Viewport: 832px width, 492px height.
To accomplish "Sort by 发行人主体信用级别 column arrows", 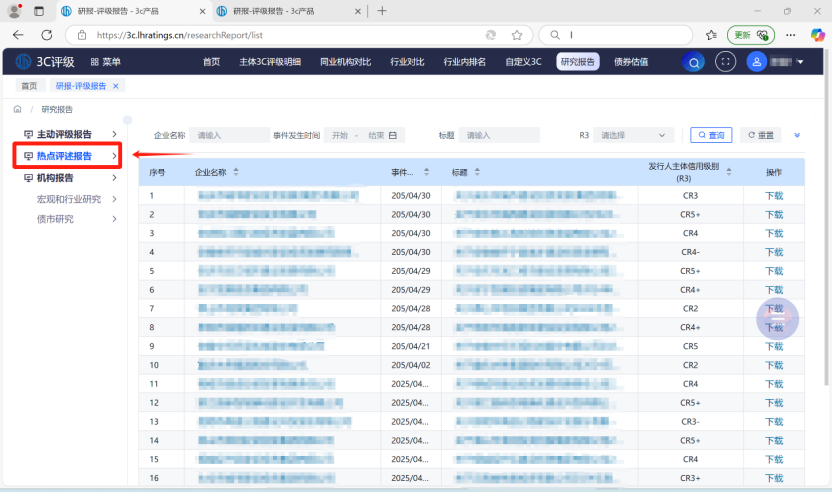I will pos(729,172).
